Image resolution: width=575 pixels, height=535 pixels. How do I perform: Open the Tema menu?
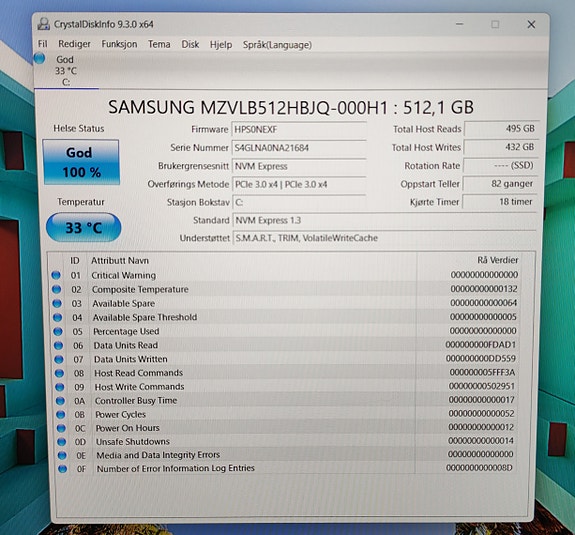pyautogui.click(x=159, y=44)
